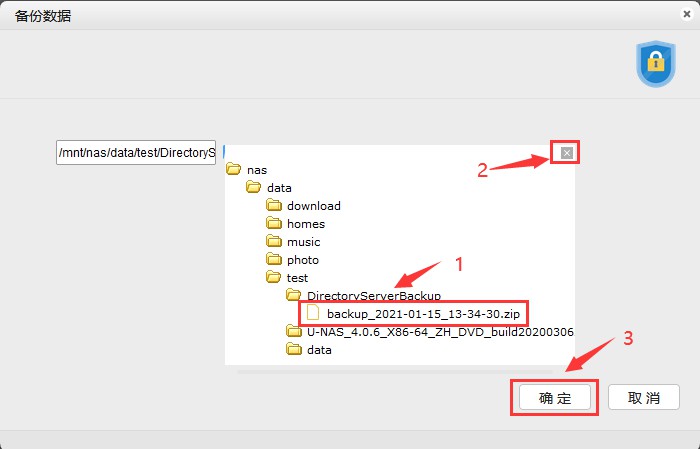The width and height of the screenshot is (700, 449).
Task: Click the photo folder icon
Action: tap(274, 260)
